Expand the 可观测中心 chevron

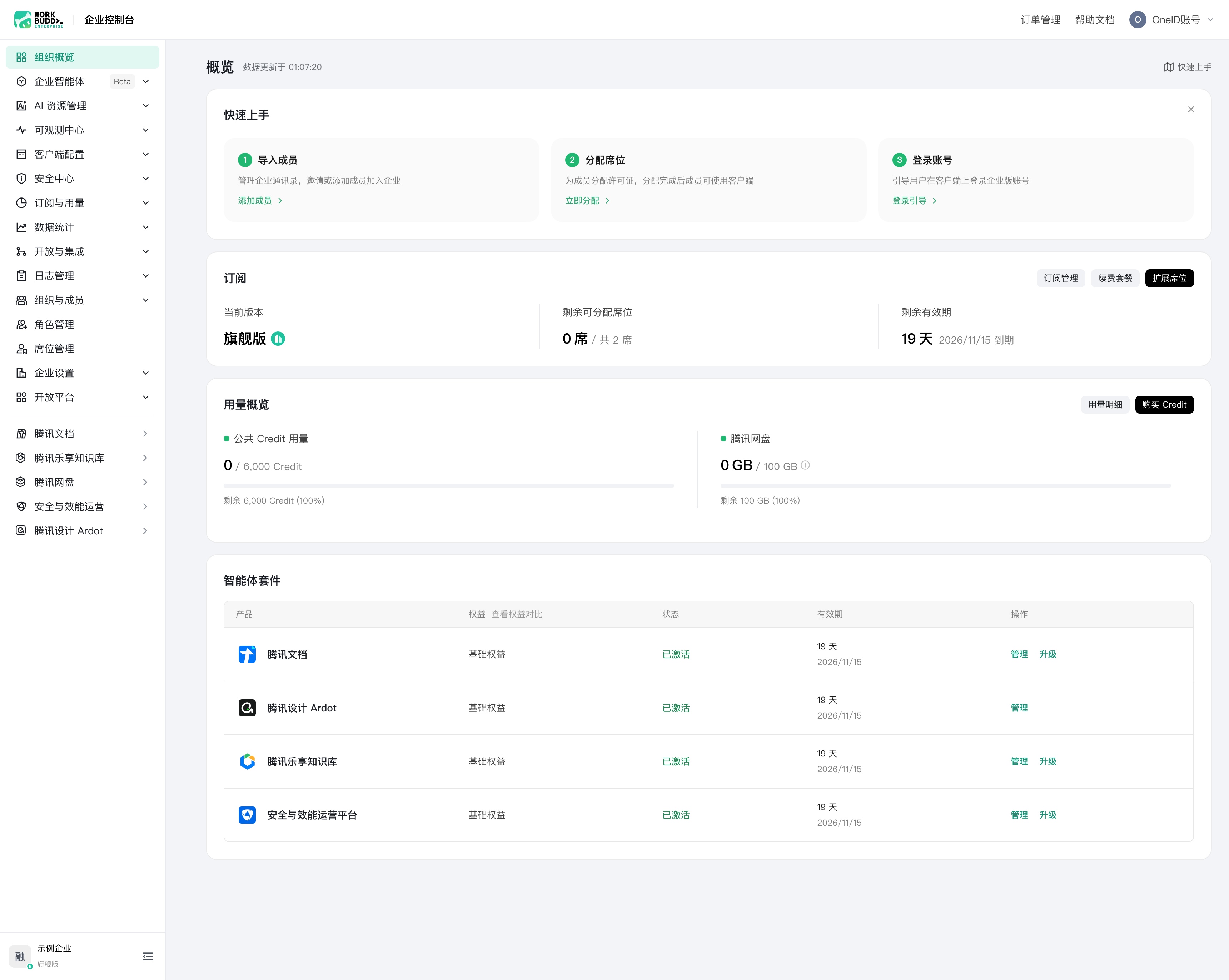(146, 130)
